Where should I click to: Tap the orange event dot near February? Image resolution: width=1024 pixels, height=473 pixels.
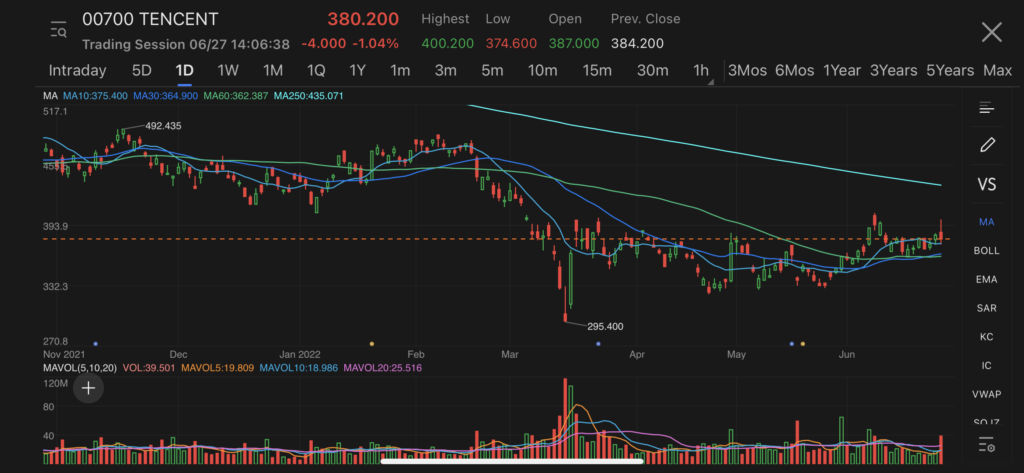pos(372,343)
